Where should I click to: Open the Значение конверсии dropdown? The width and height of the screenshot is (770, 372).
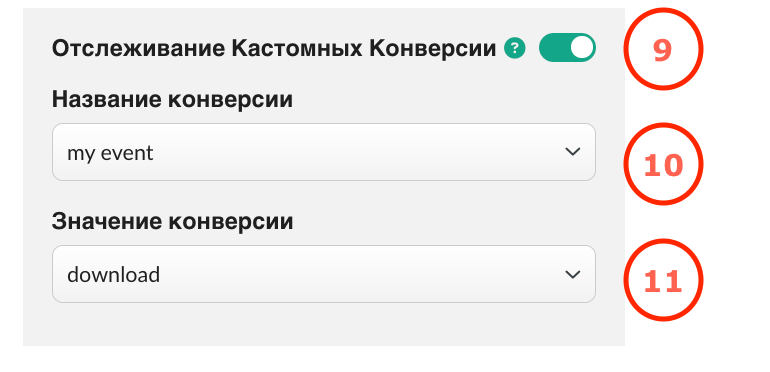[324, 274]
